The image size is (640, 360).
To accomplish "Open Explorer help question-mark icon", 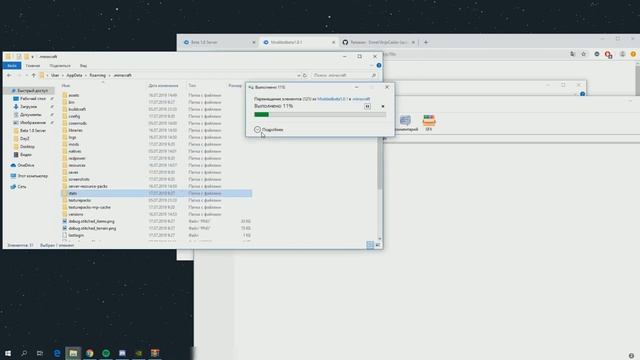I will 379,65.
